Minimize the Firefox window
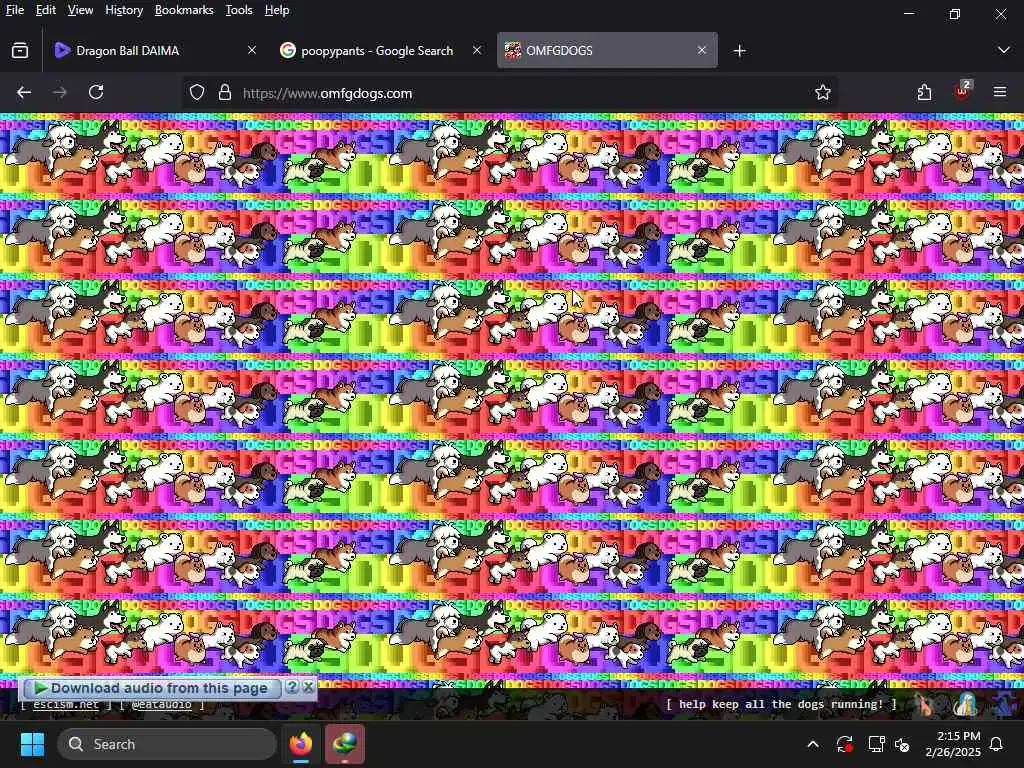 (908, 13)
